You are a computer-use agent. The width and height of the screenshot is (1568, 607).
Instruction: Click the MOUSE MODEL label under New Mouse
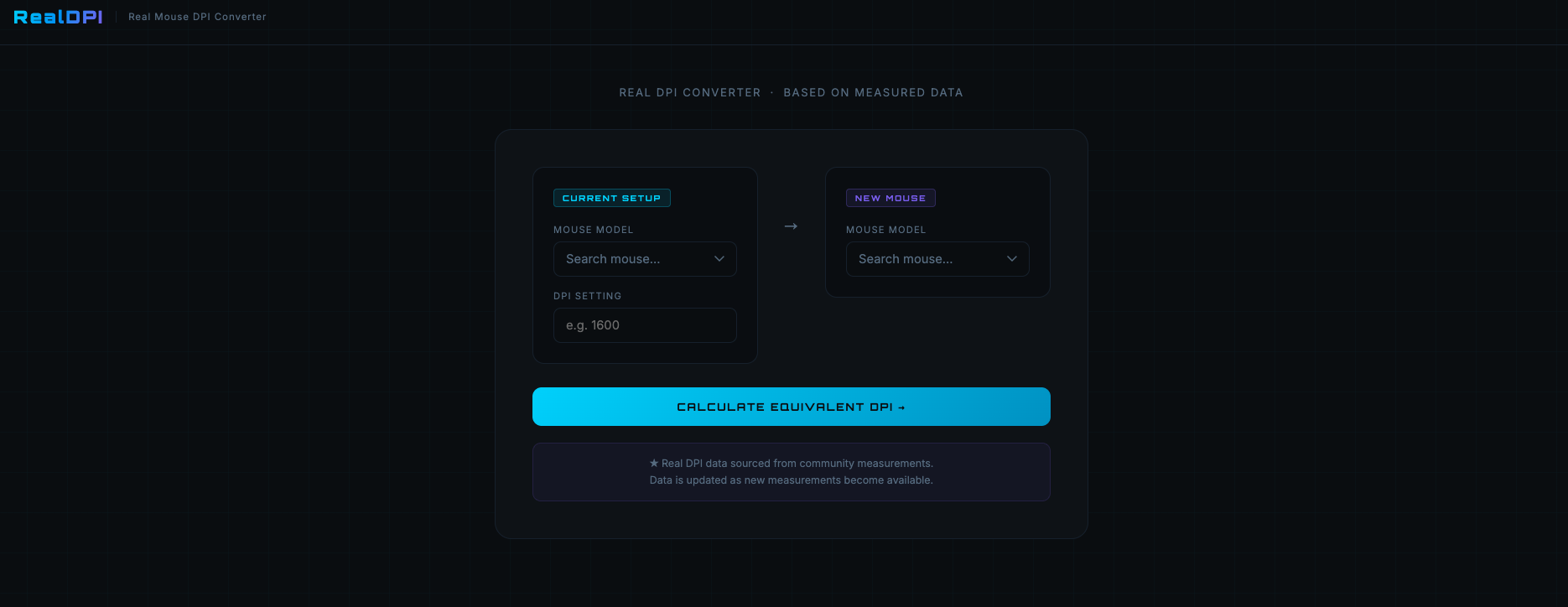coord(885,229)
